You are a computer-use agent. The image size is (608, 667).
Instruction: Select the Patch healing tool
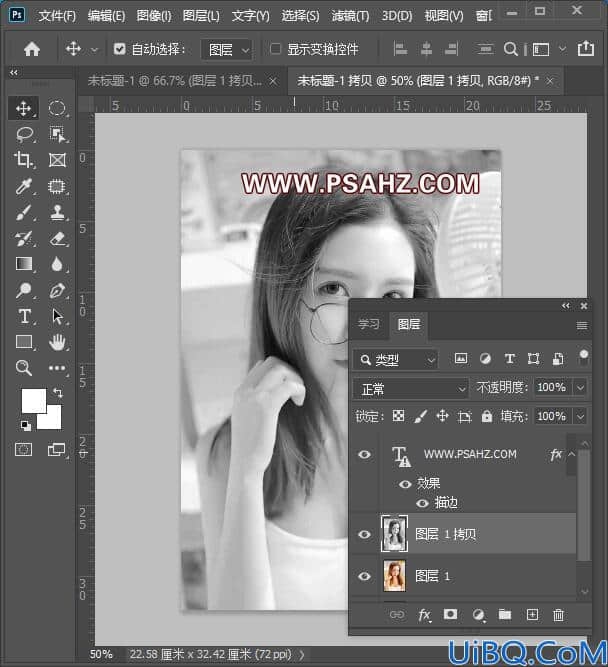[57, 186]
